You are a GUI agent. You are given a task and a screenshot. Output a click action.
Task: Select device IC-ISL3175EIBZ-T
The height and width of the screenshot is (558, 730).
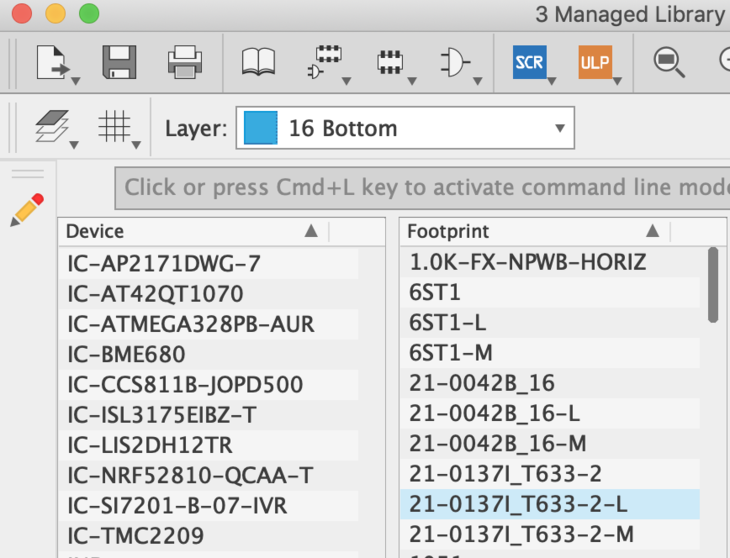pyautogui.click(x=208, y=415)
